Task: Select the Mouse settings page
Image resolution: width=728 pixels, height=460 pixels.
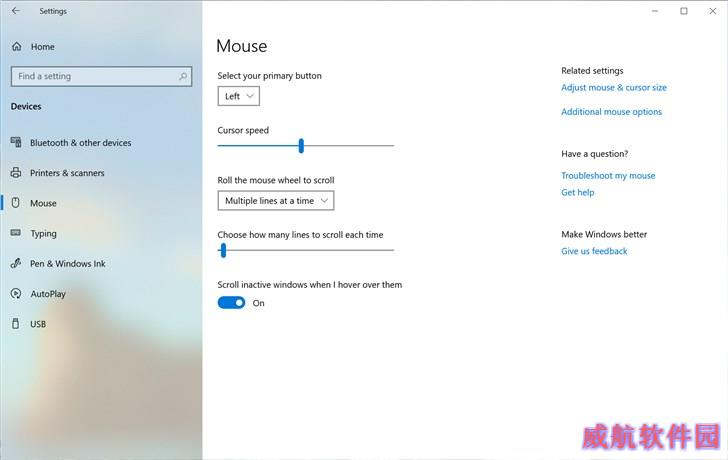Action: [x=43, y=203]
